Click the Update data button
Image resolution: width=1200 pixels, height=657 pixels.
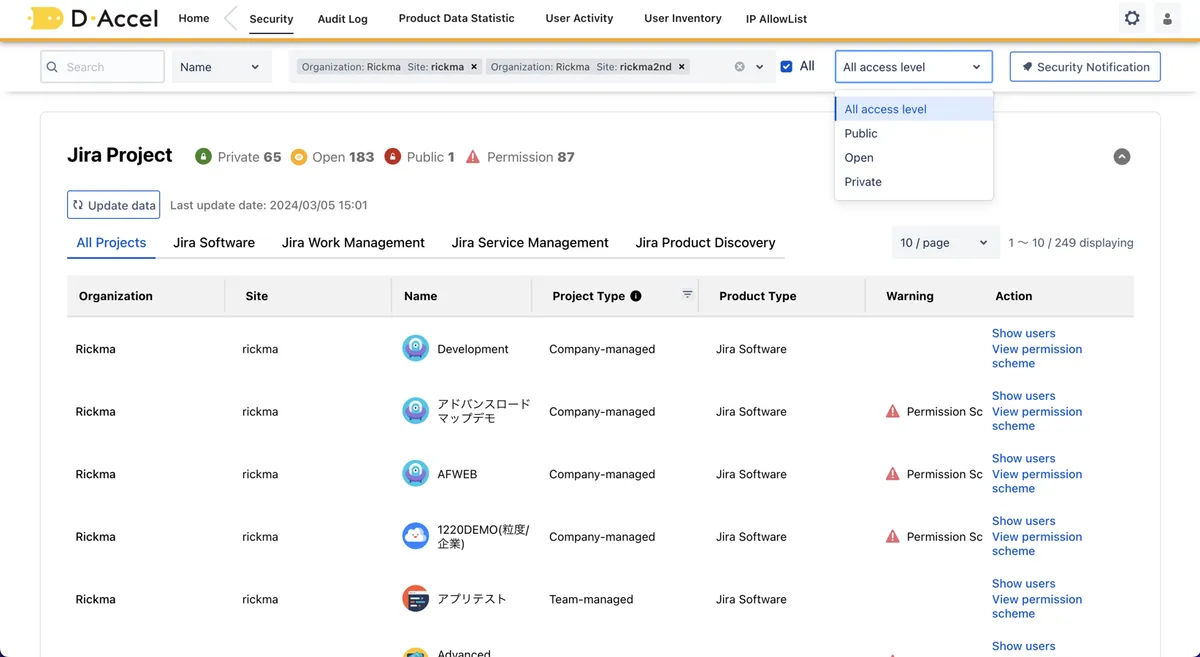pyautogui.click(x=114, y=205)
